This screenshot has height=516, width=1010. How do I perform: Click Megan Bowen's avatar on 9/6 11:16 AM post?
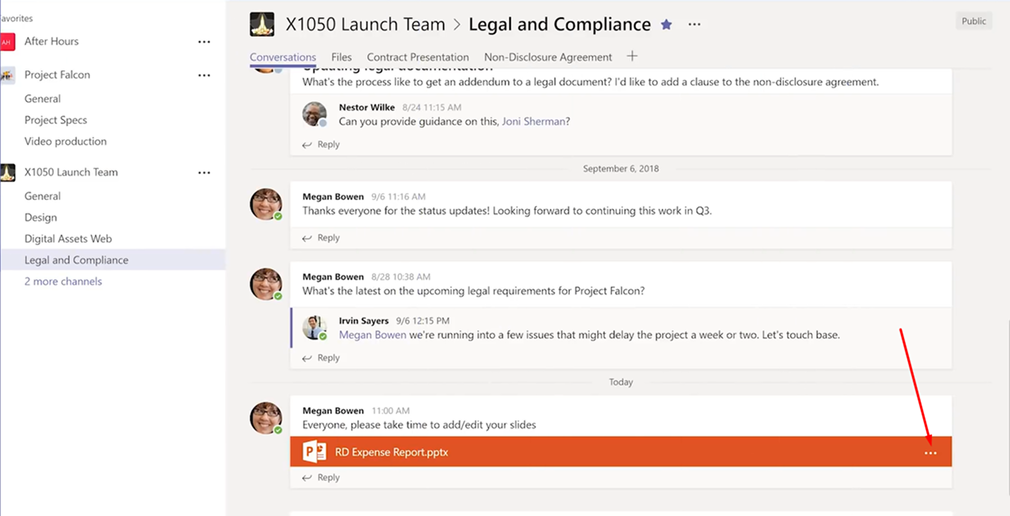(265, 204)
